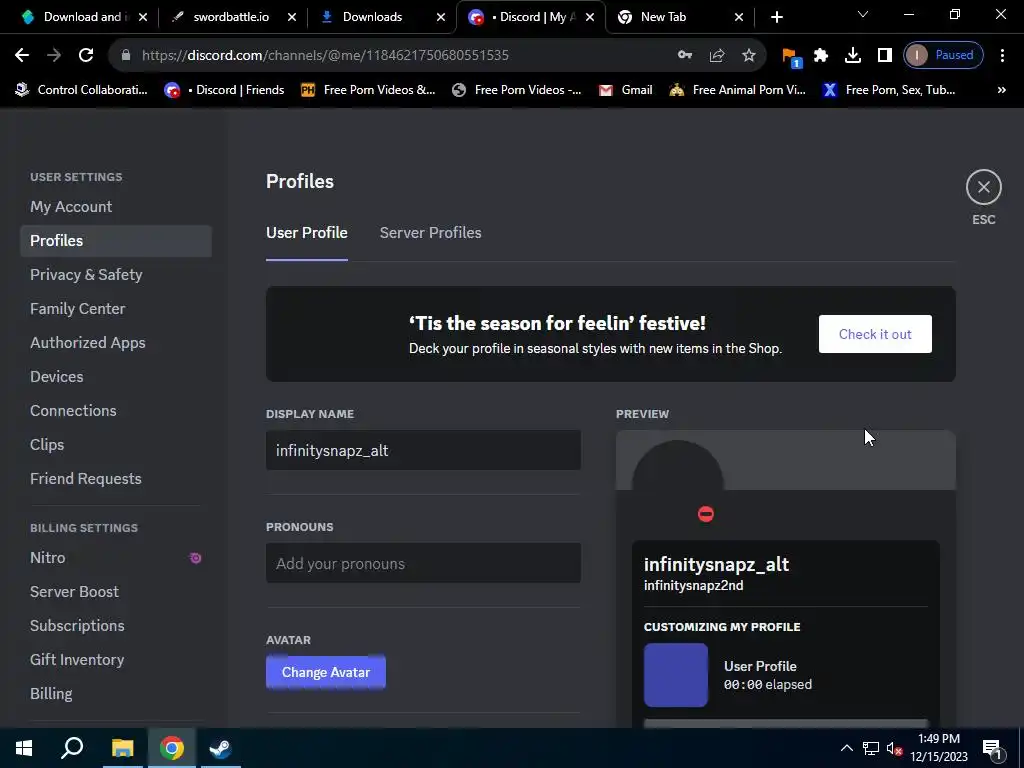The width and height of the screenshot is (1024, 768).
Task: Open Privacy & Safety settings
Action: coord(116,275)
